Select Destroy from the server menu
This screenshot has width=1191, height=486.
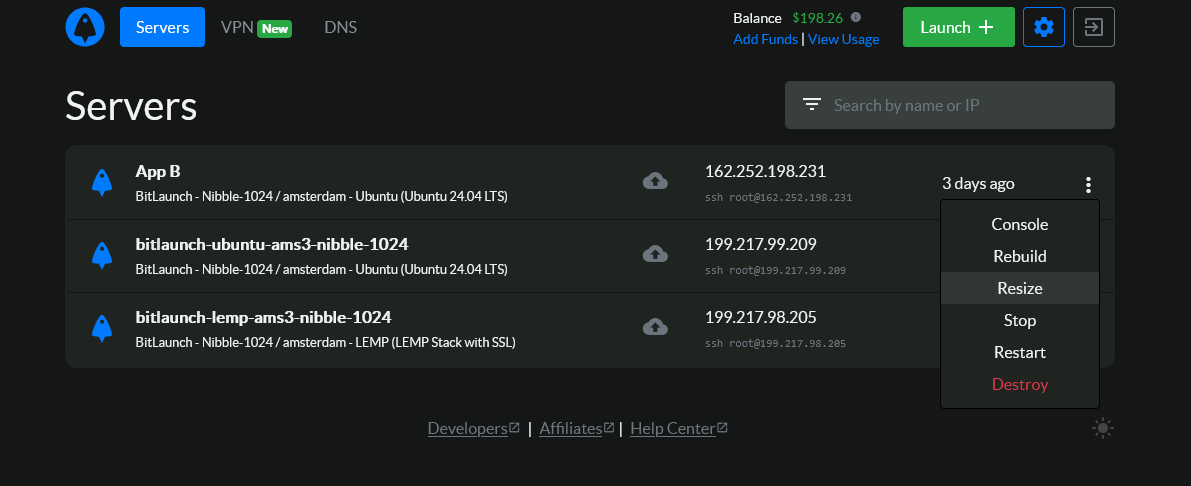[1019, 384]
